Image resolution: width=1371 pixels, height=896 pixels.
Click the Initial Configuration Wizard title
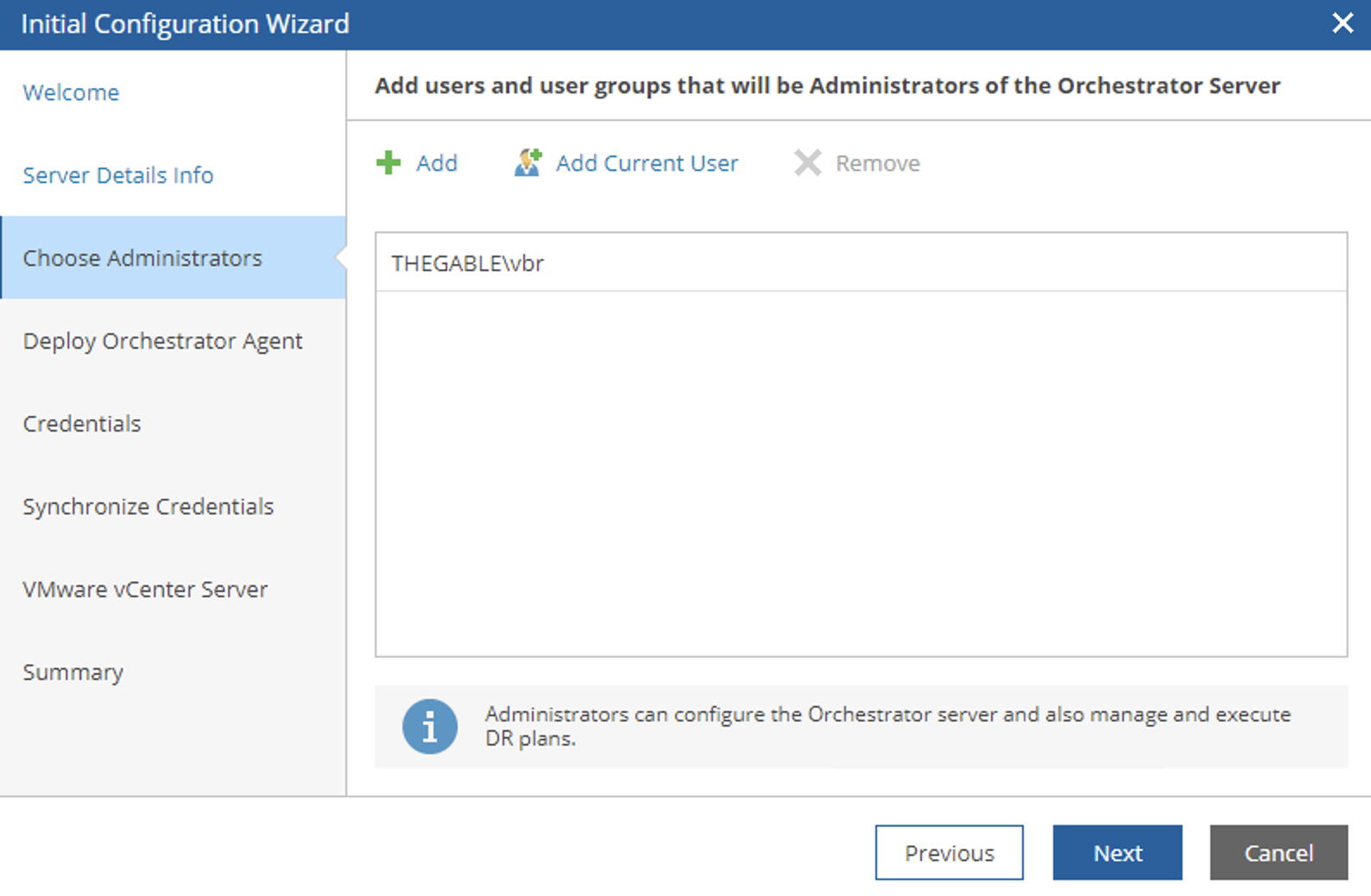(185, 23)
